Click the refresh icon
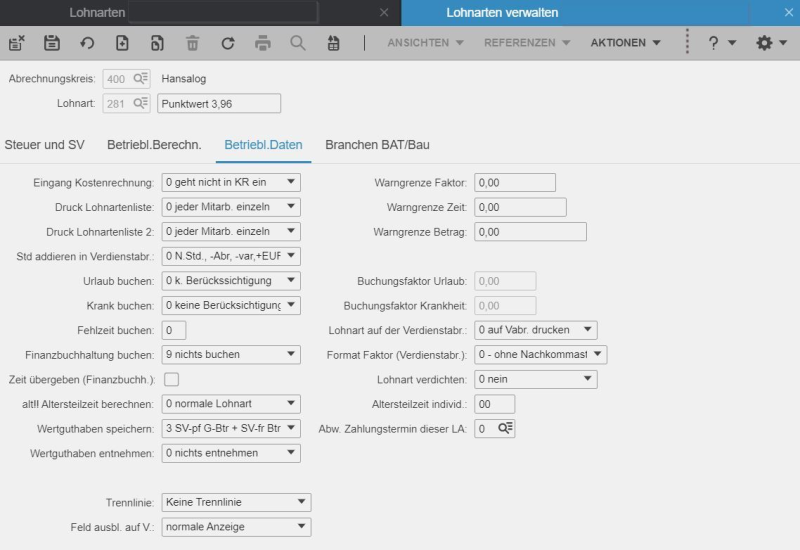The height and width of the screenshot is (550, 800). point(228,43)
